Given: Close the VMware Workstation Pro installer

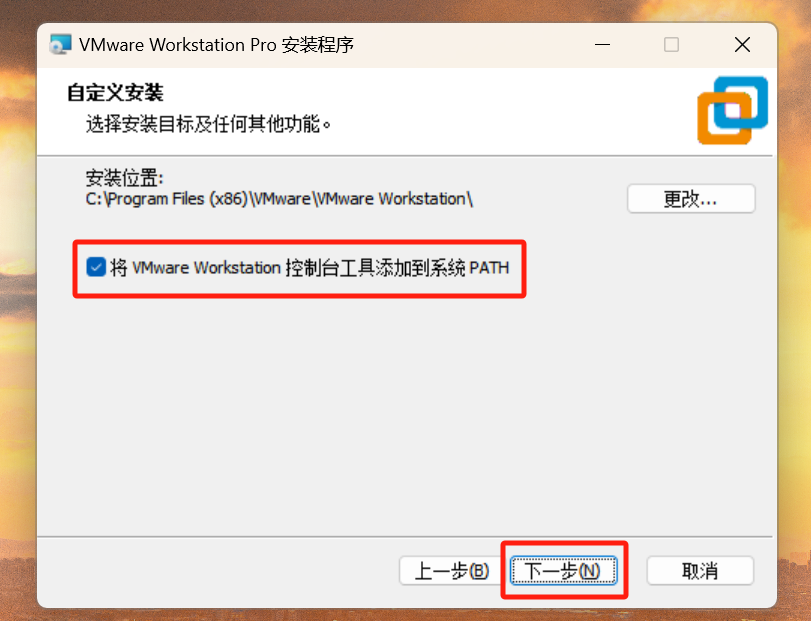Looking at the screenshot, I should pos(742,45).
